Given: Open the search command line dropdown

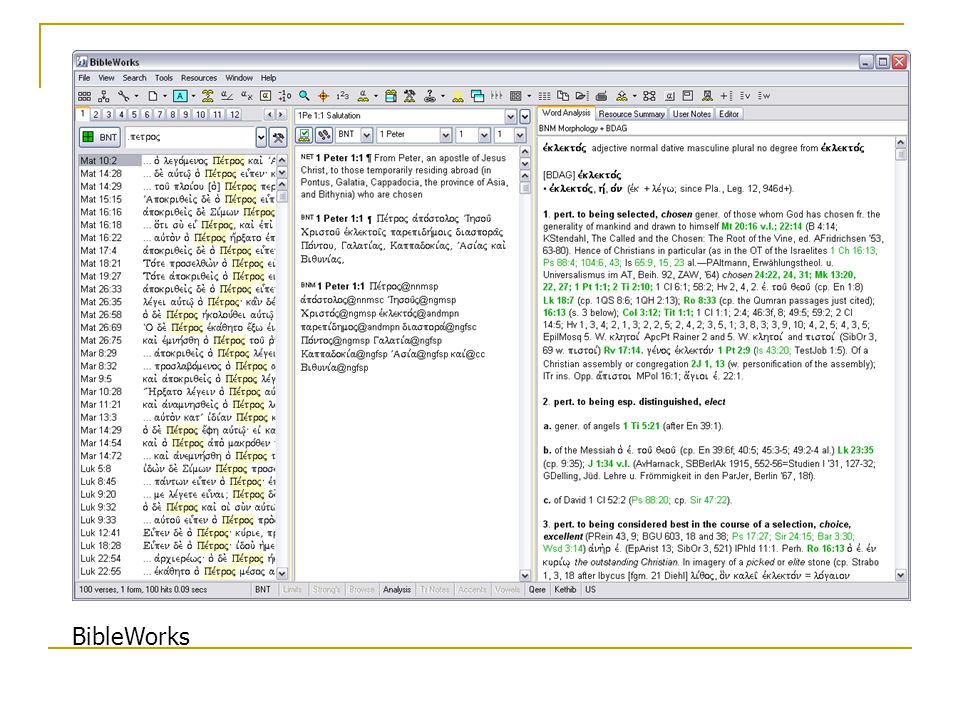Looking at the screenshot, I should pyautogui.click(x=261, y=137).
